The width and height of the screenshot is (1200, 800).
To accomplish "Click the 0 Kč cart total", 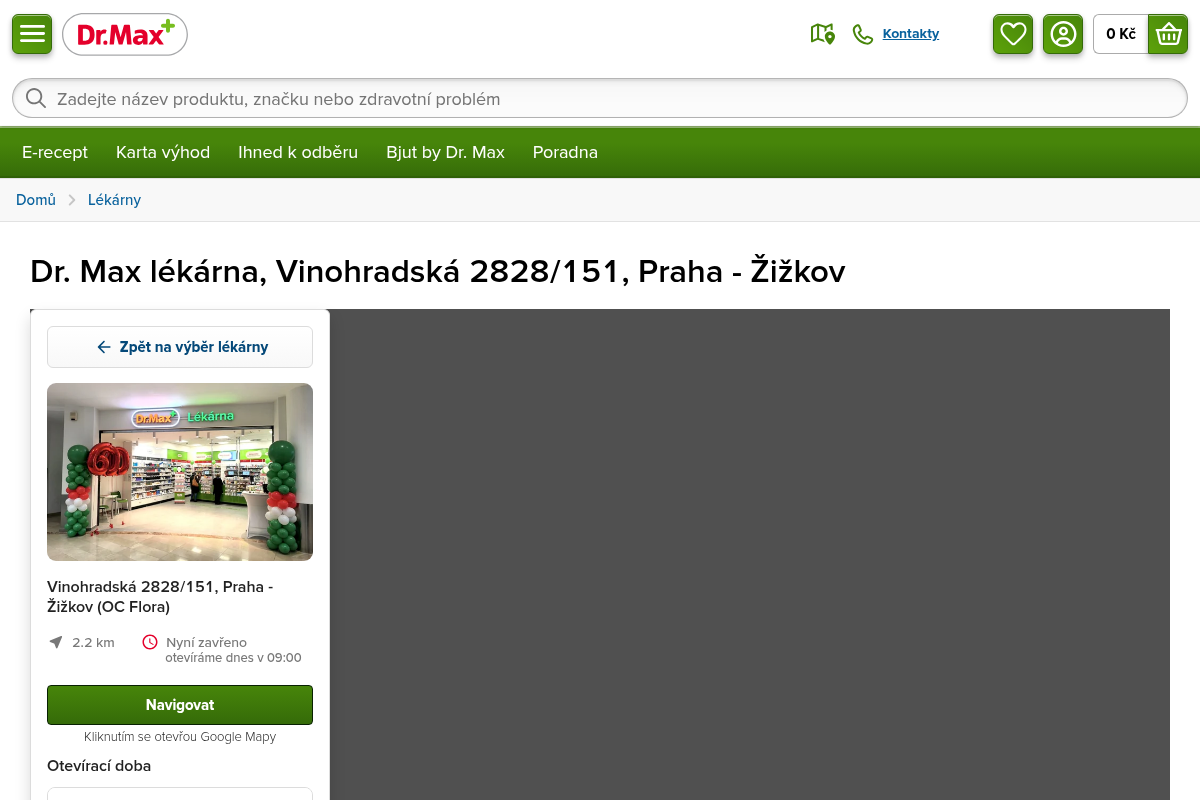I will (1121, 34).
